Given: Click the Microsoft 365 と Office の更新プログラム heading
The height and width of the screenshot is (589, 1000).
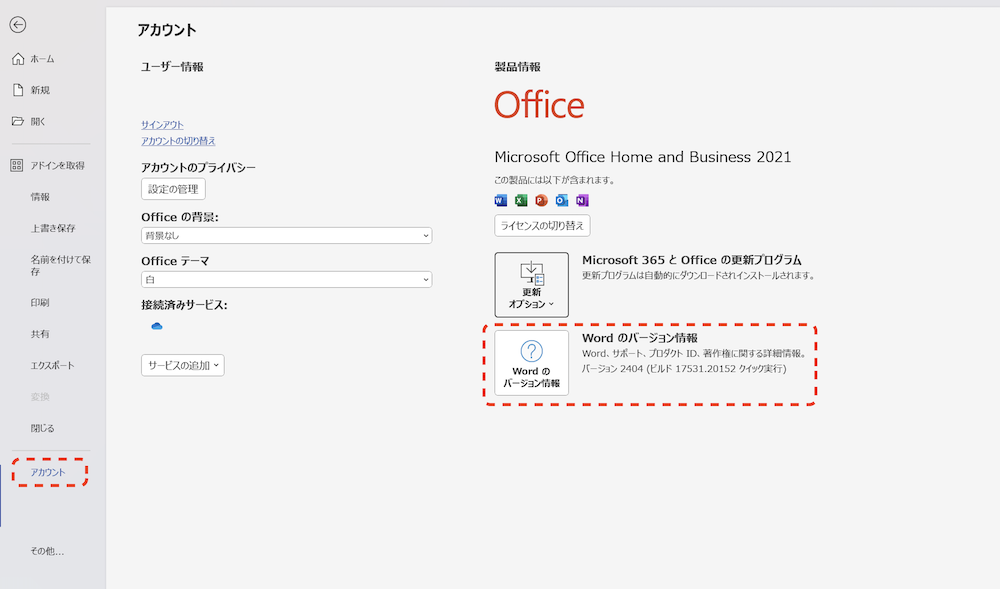Looking at the screenshot, I should (692, 260).
